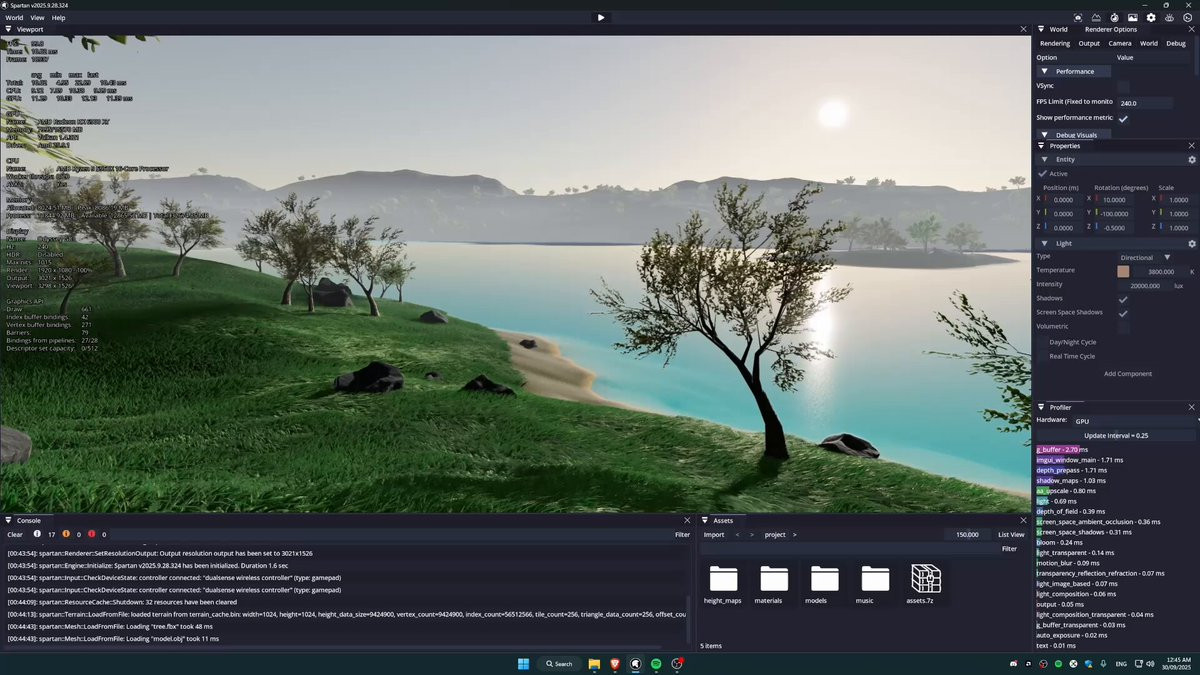Click the Viewport panel menu icon
Image resolution: width=1200 pixels, height=675 pixels.
[9, 29]
